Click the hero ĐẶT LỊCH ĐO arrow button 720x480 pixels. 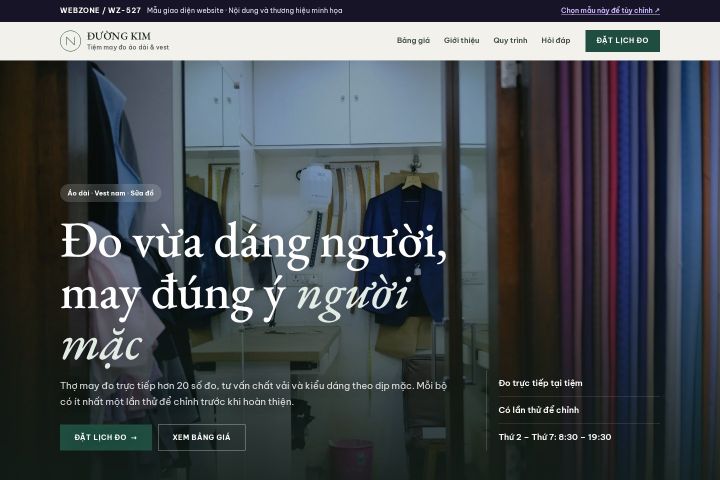click(x=106, y=437)
